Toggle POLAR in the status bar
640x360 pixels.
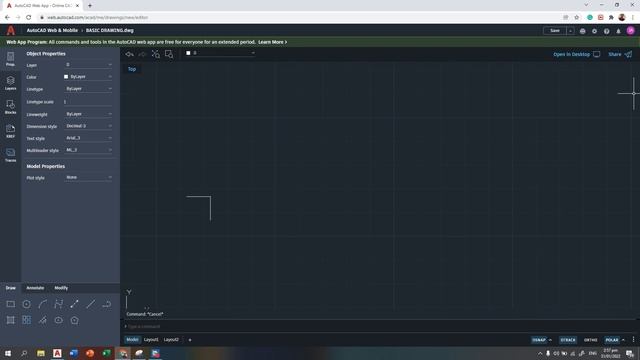[x=611, y=340]
